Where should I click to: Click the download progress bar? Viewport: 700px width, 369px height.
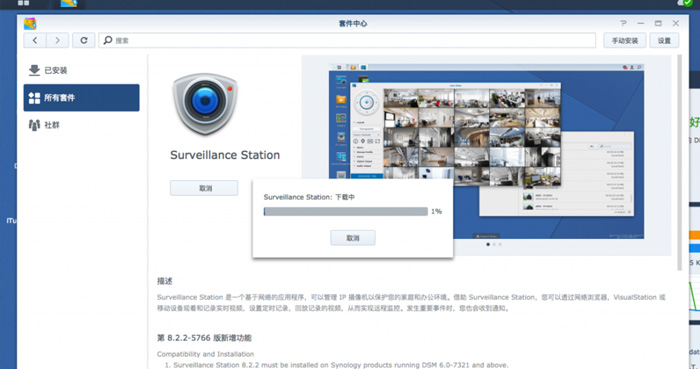(346, 211)
